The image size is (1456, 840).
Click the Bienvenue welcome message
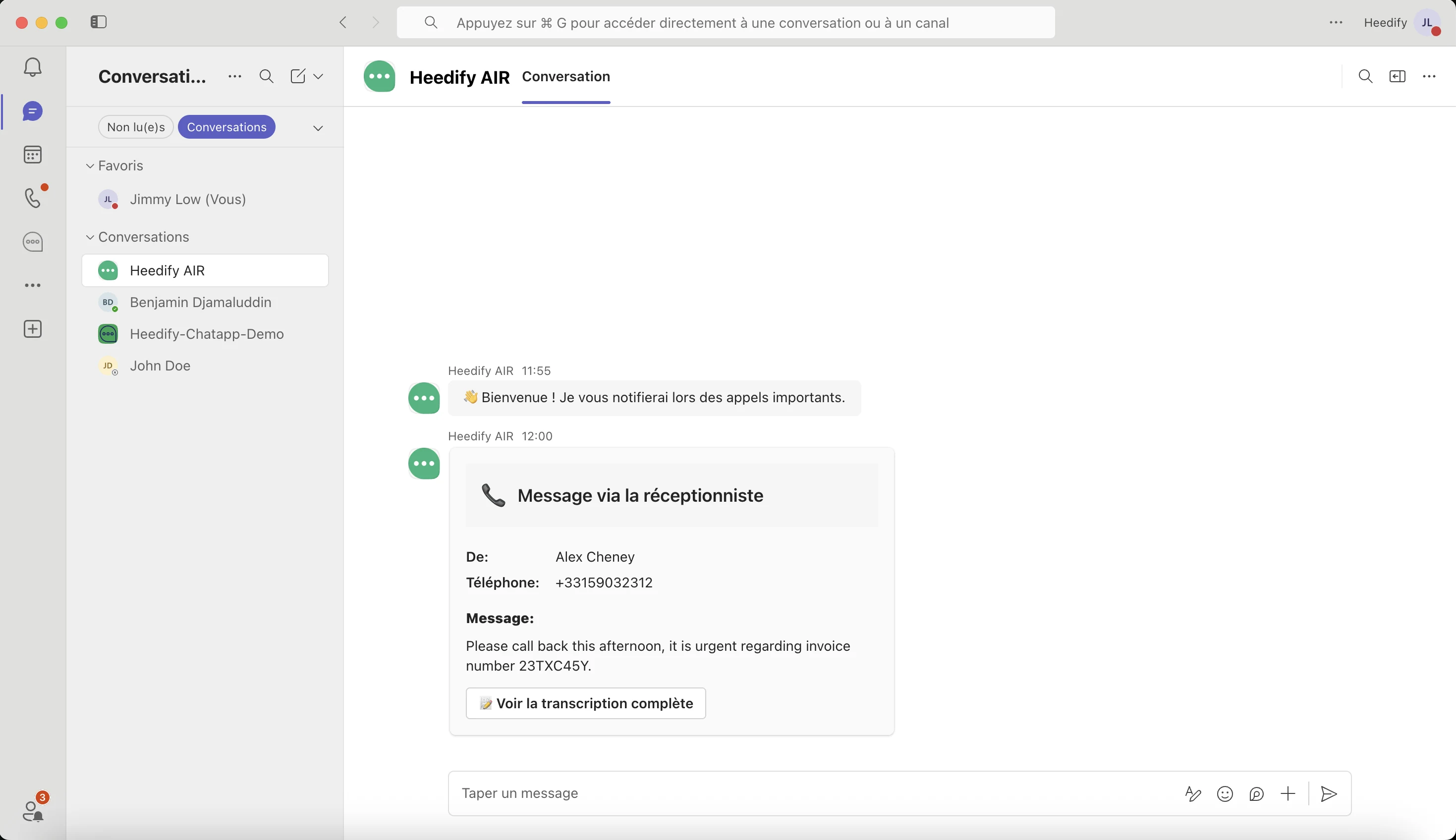click(655, 398)
